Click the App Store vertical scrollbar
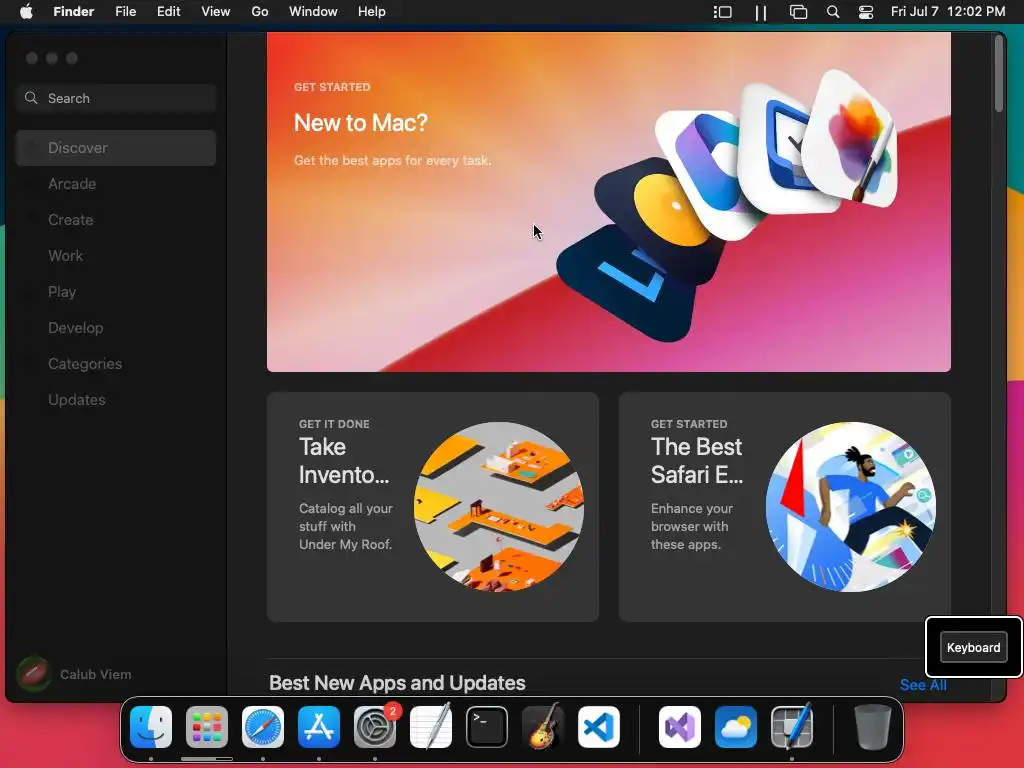The height and width of the screenshot is (768, 1024). pyautogui.click(x=999, y=73)
